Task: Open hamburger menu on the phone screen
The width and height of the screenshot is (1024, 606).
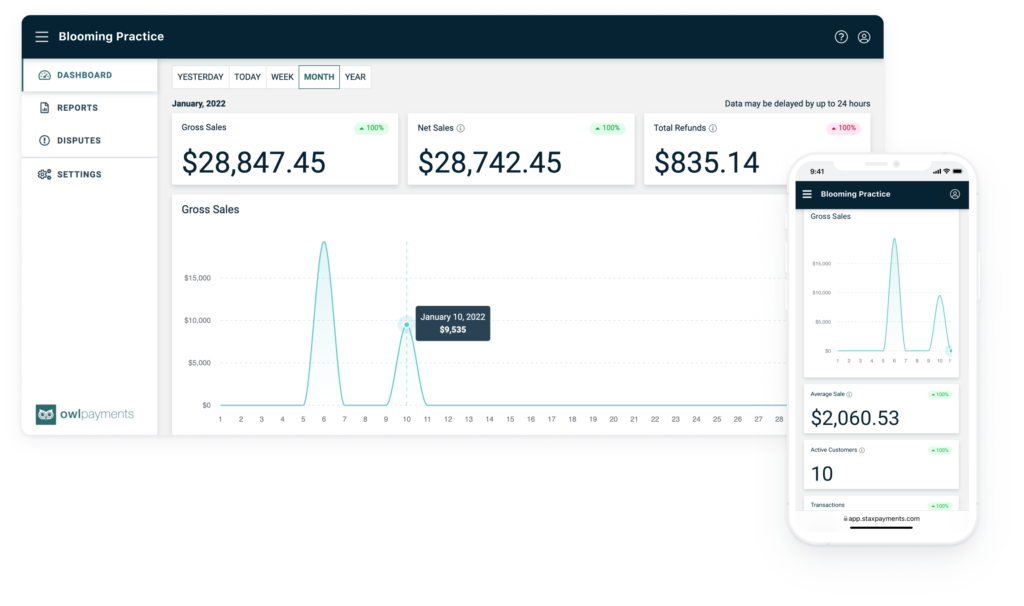Action: (x=807, y=194)
